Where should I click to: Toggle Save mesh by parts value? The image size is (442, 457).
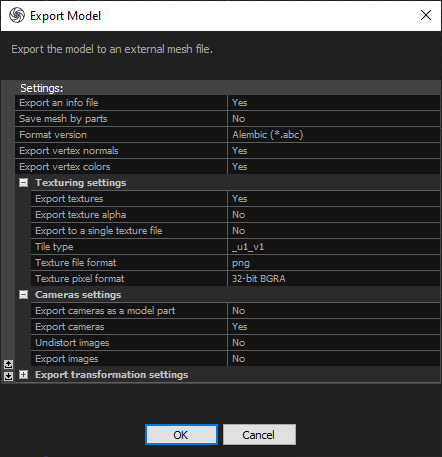click(333, 119)
